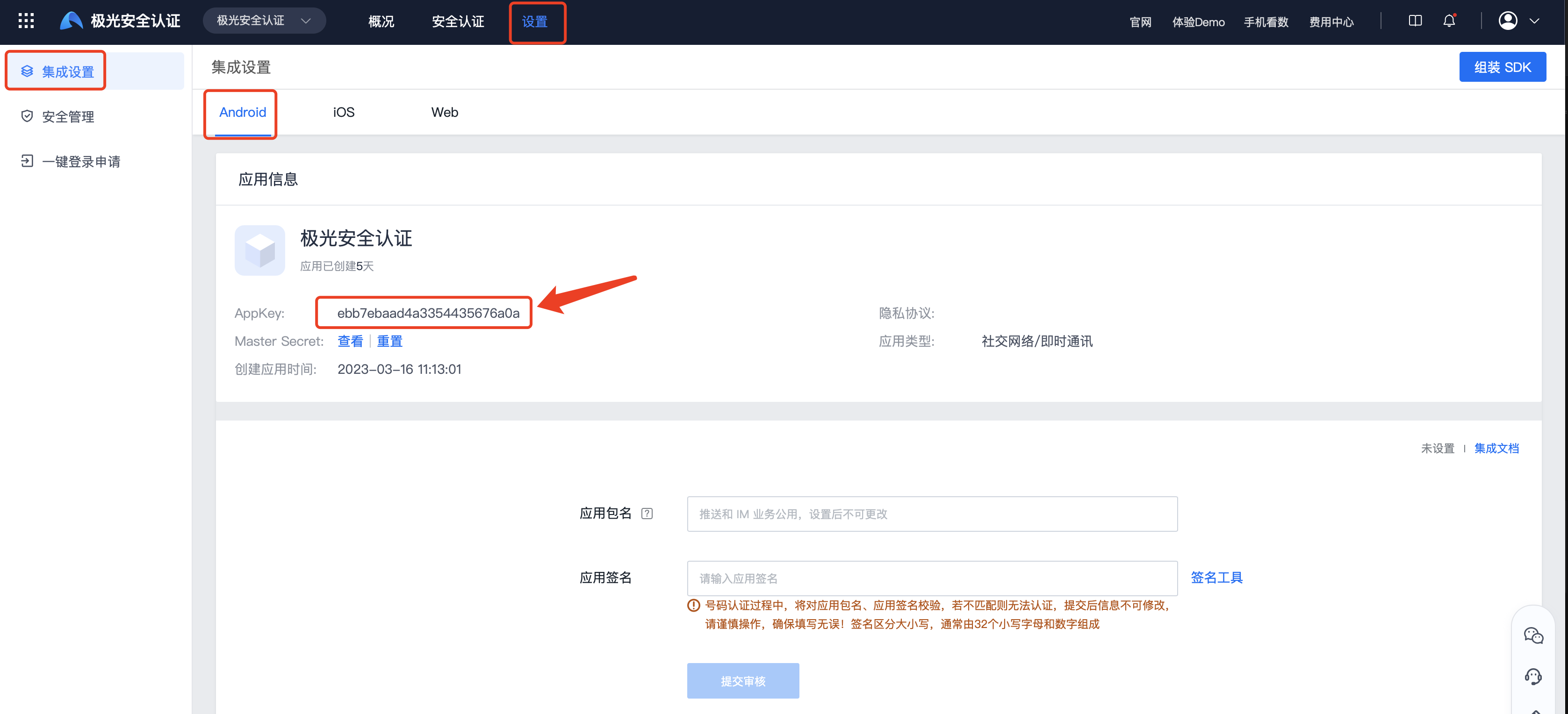1568x714 pixels.
Task: Focus the 应用包名 input field
Action: (x=932, y=514)
